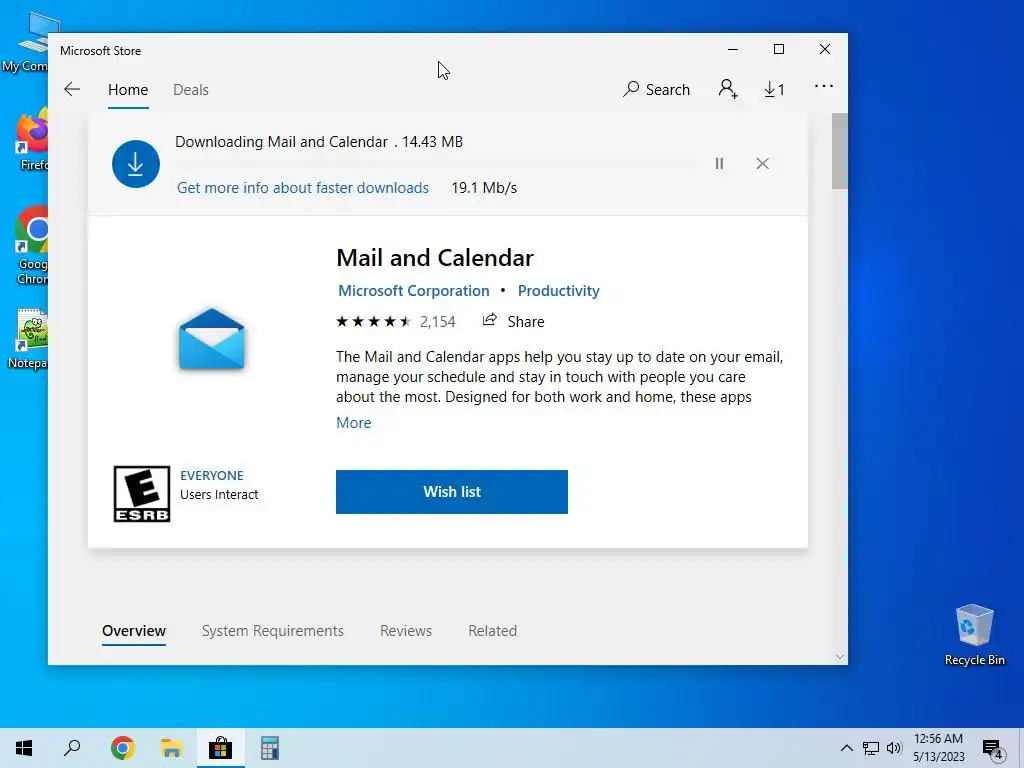This screenshot has width=1024, height=768.
Task: Minimize the Microsoft Store window
Action: tap(733, 50)
